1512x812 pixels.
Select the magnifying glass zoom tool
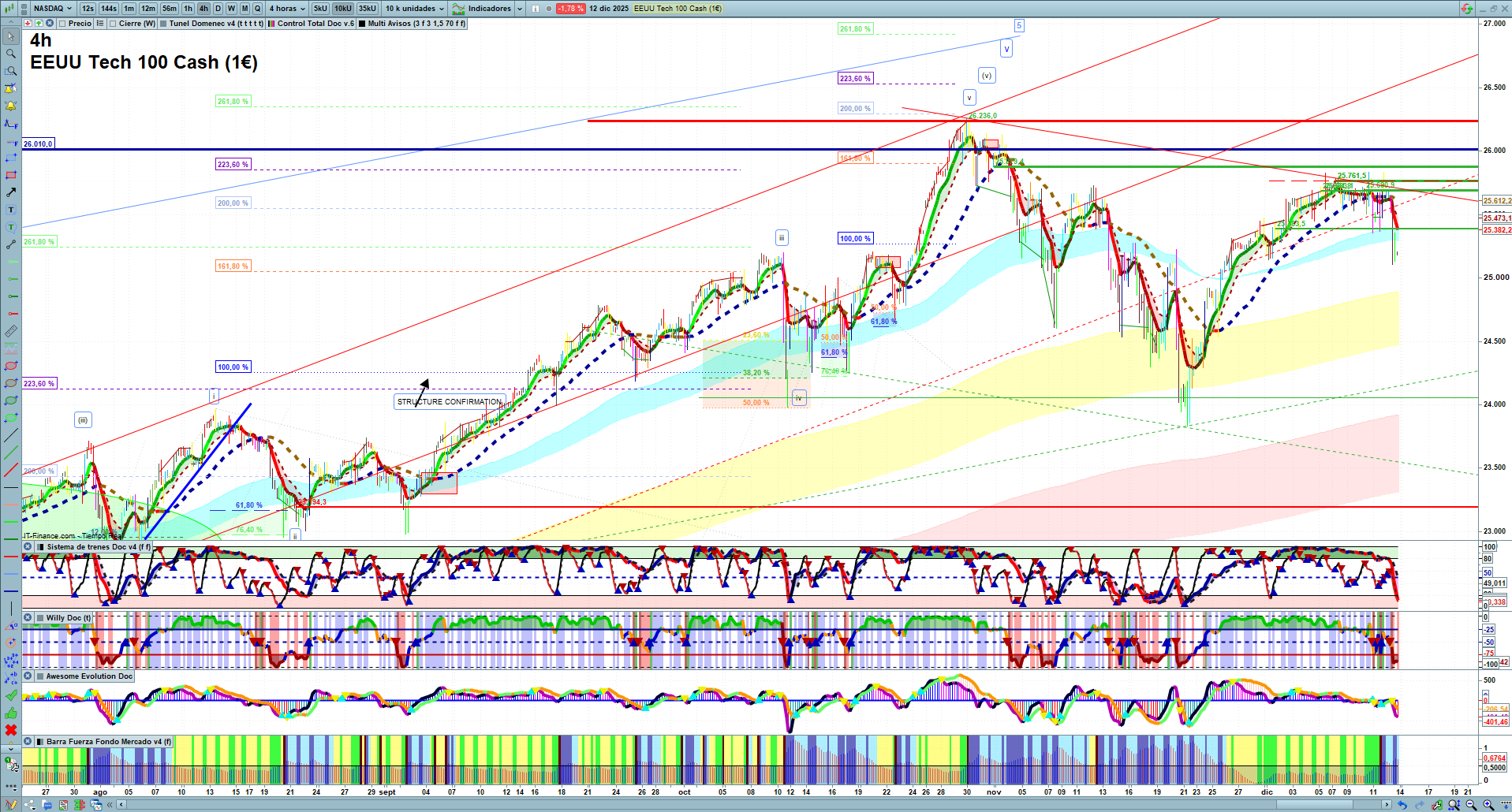11,54
